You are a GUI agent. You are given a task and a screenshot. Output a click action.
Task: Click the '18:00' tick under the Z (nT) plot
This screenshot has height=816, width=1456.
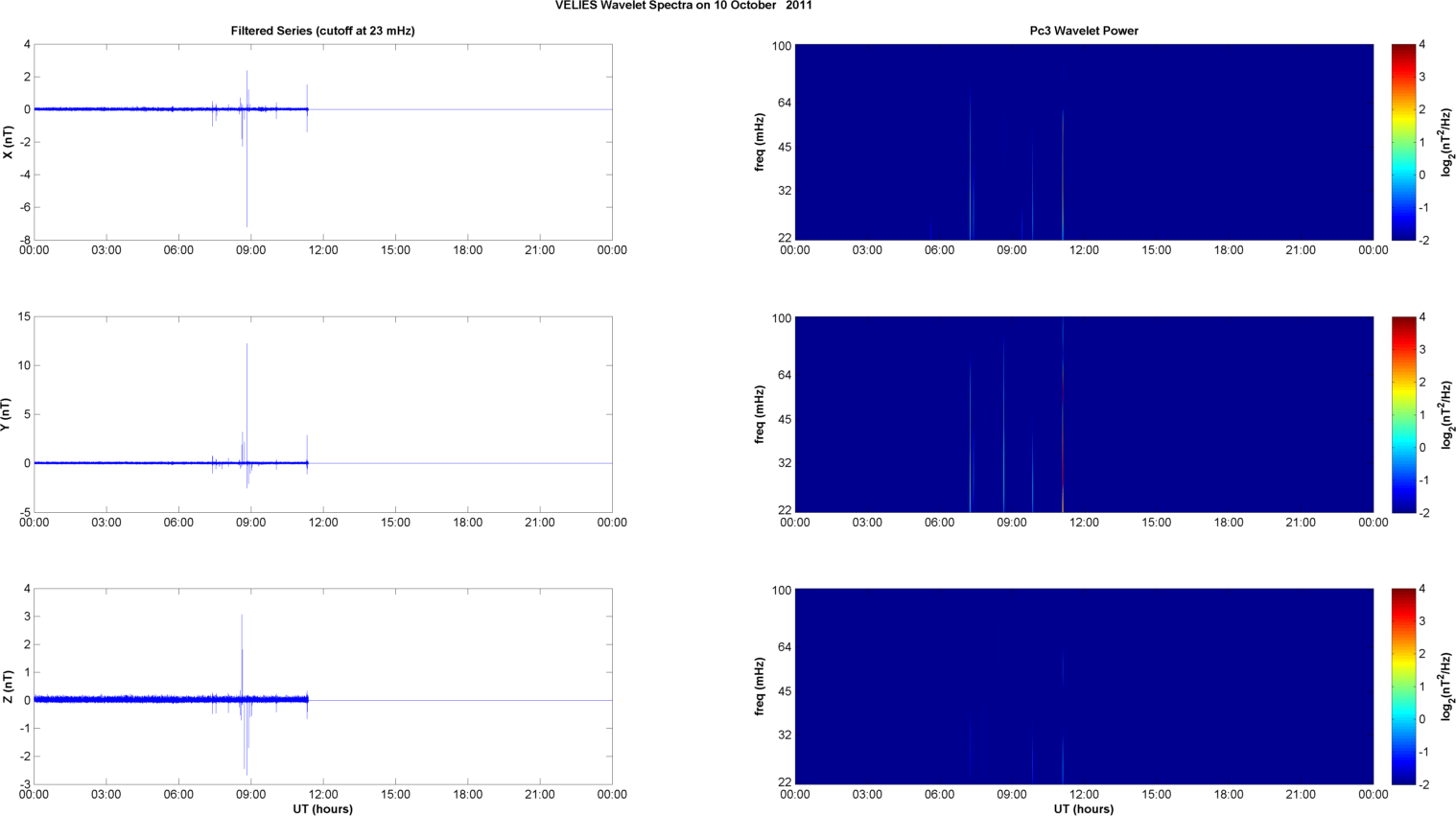pos(468,795)
